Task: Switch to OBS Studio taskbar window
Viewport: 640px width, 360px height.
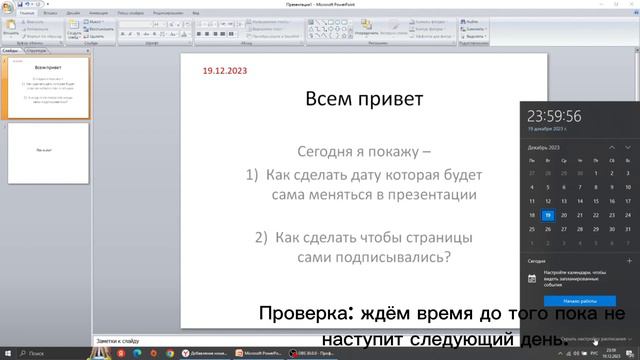Action: (x=311, y=353)
